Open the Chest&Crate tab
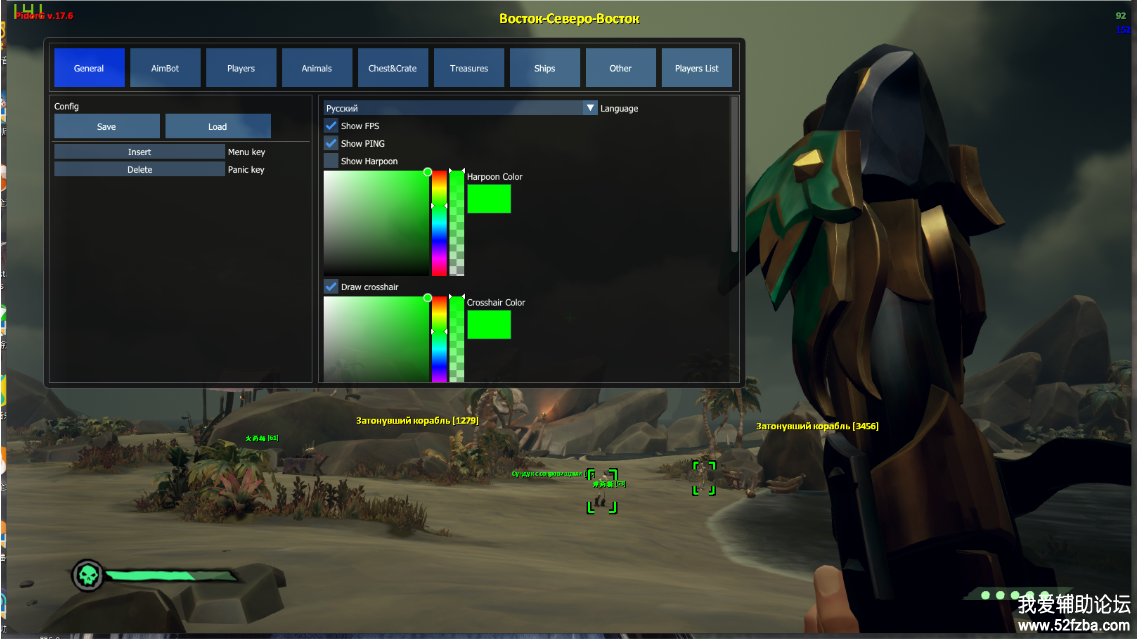The width and height of the screenshot is (1137, 639). pyautogui.click(x=392, y=68)
